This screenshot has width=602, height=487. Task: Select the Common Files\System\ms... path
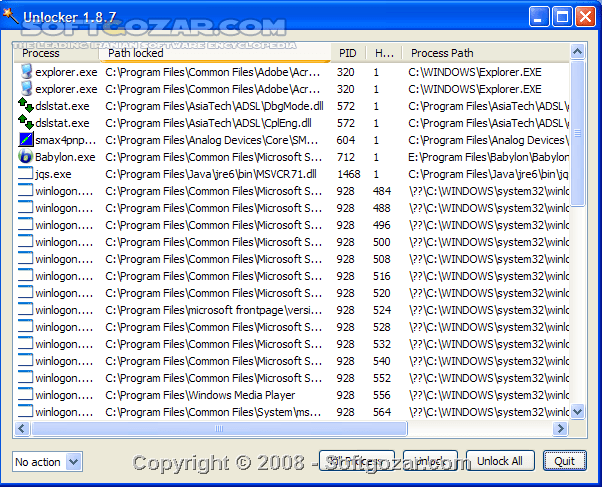pos(213,412)
